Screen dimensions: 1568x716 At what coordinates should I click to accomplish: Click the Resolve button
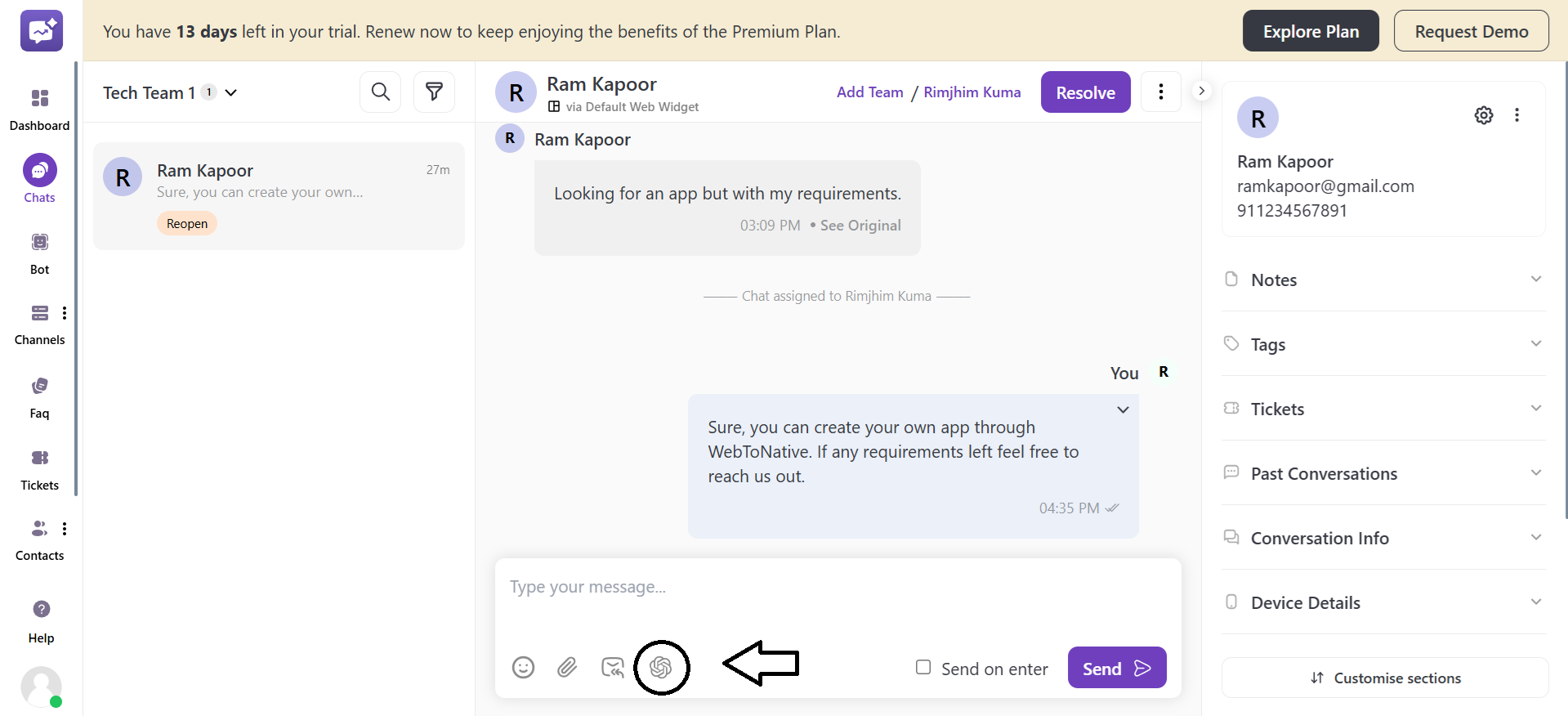1085,92
